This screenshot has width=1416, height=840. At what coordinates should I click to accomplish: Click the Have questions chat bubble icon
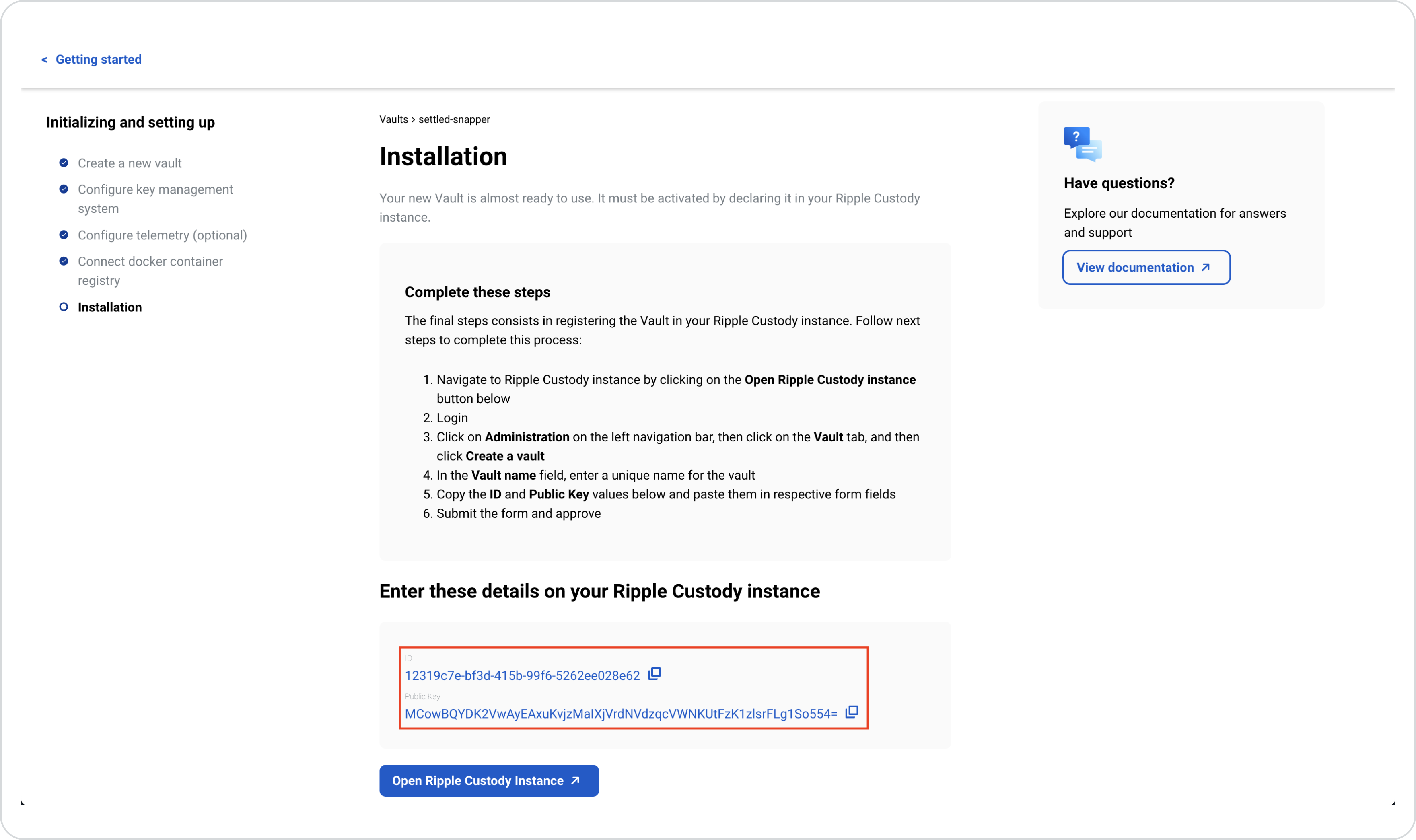point(1083,144)
